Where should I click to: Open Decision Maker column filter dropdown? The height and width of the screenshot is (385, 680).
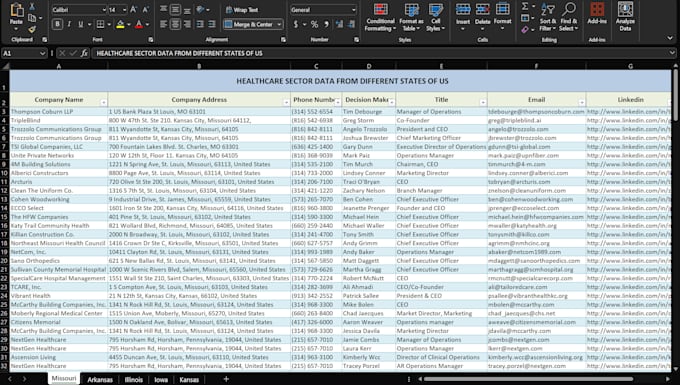click(x=392, y=103)
